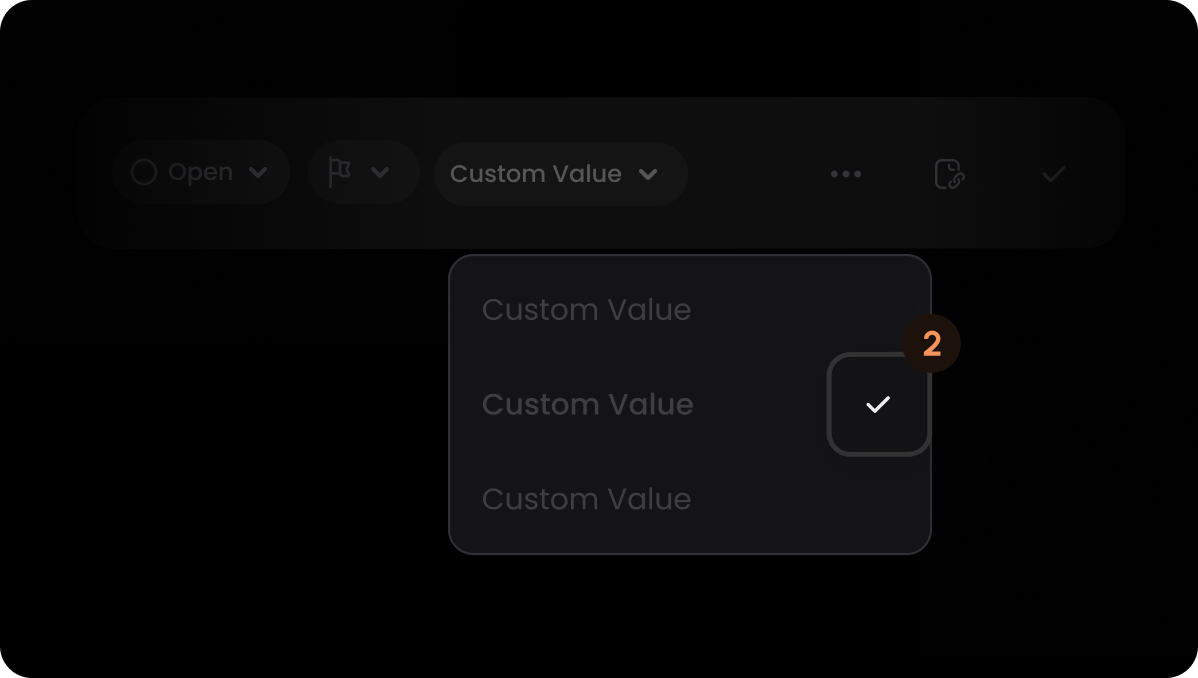
Task: Click the highlighted square box around the checkmark
Action: (879, 404)
